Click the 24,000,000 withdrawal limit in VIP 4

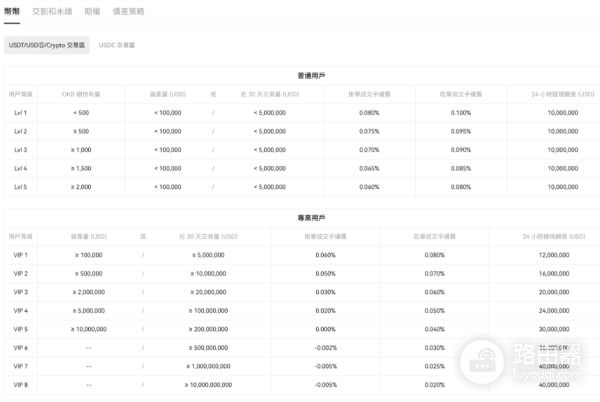(554, 311)
